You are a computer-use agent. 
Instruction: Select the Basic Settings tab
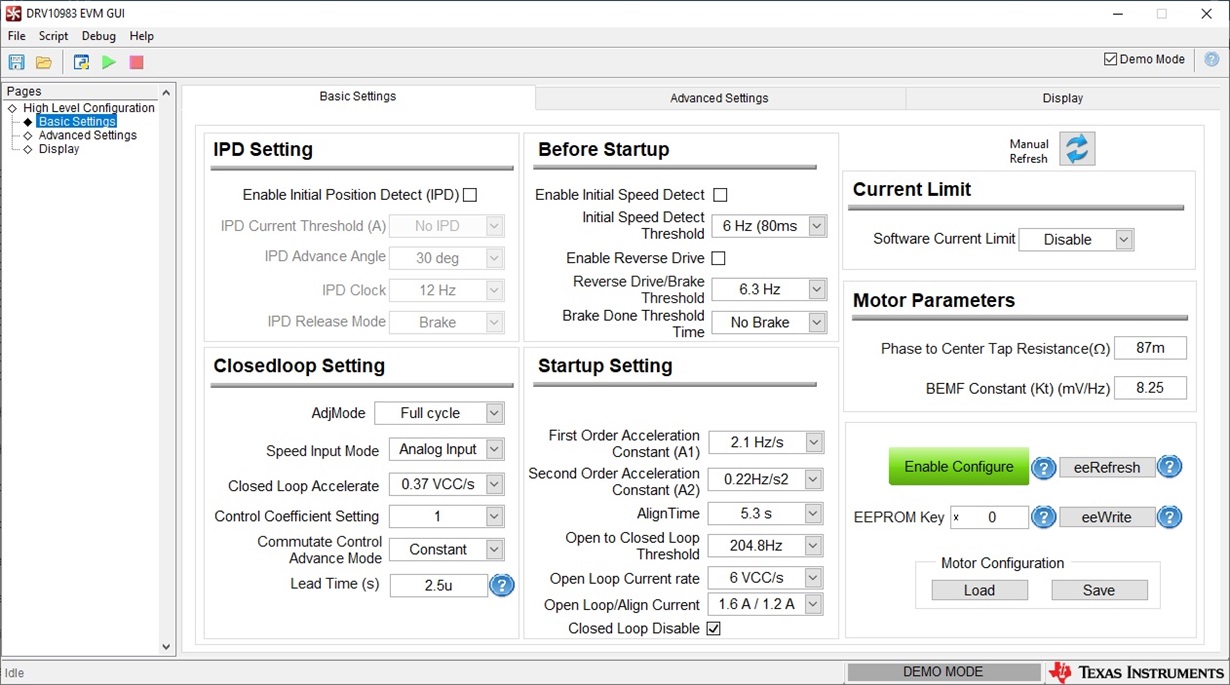coord(358,96)
